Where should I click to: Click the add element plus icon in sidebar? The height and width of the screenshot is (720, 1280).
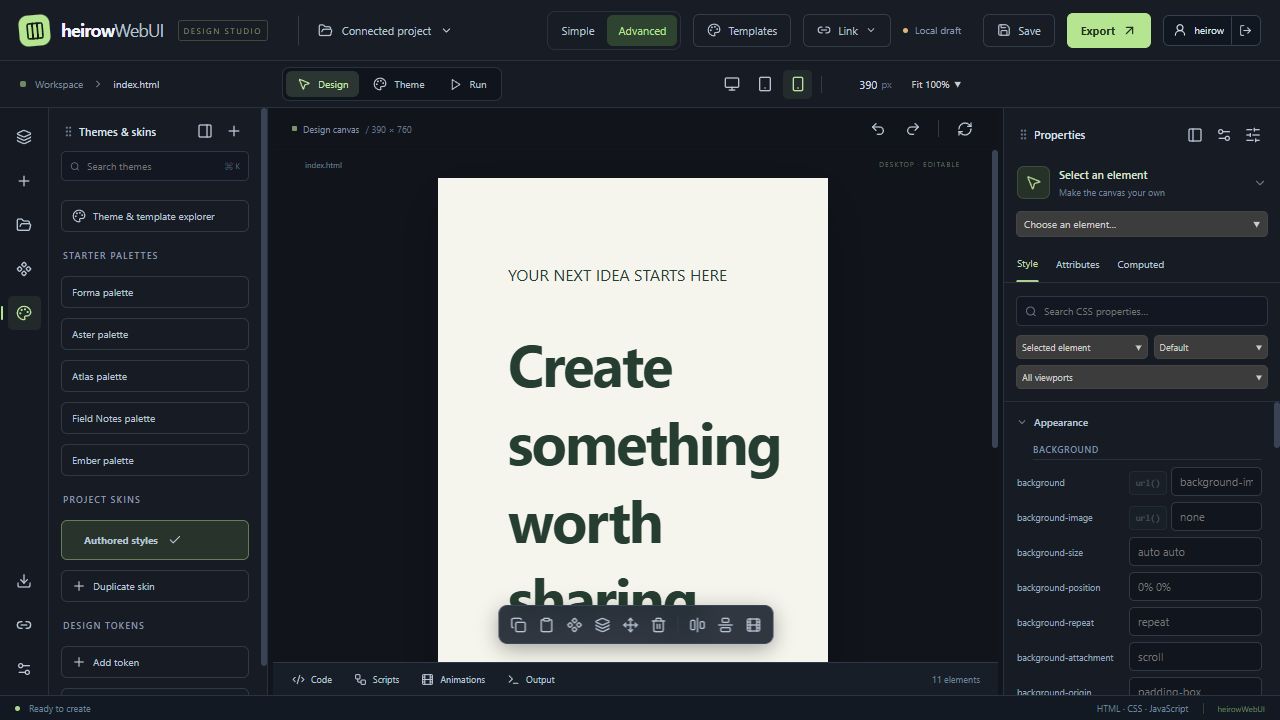pyautogui.click(x=24, y=181)
